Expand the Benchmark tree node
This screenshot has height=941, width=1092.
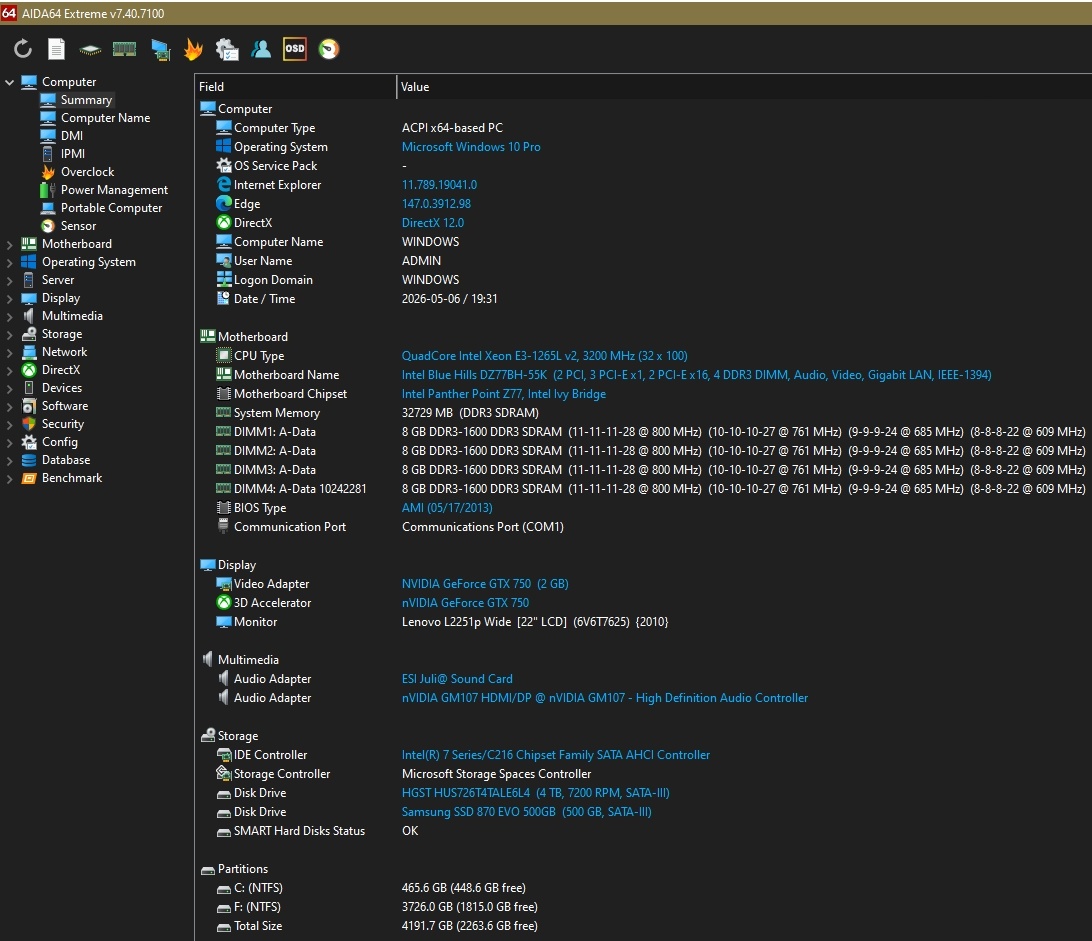(x=10, y=479)
